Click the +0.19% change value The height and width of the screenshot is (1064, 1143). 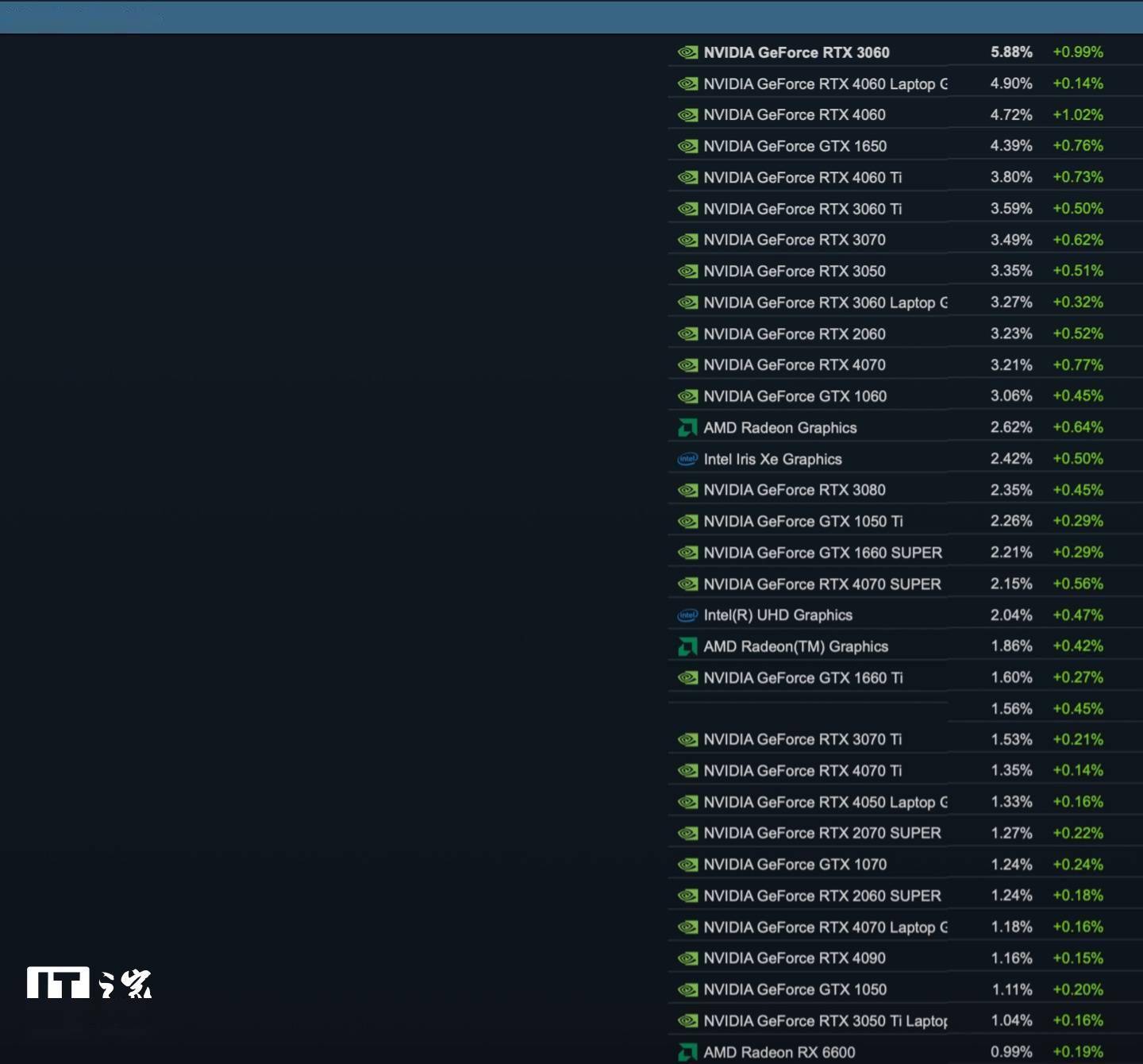[1078, 1052]
